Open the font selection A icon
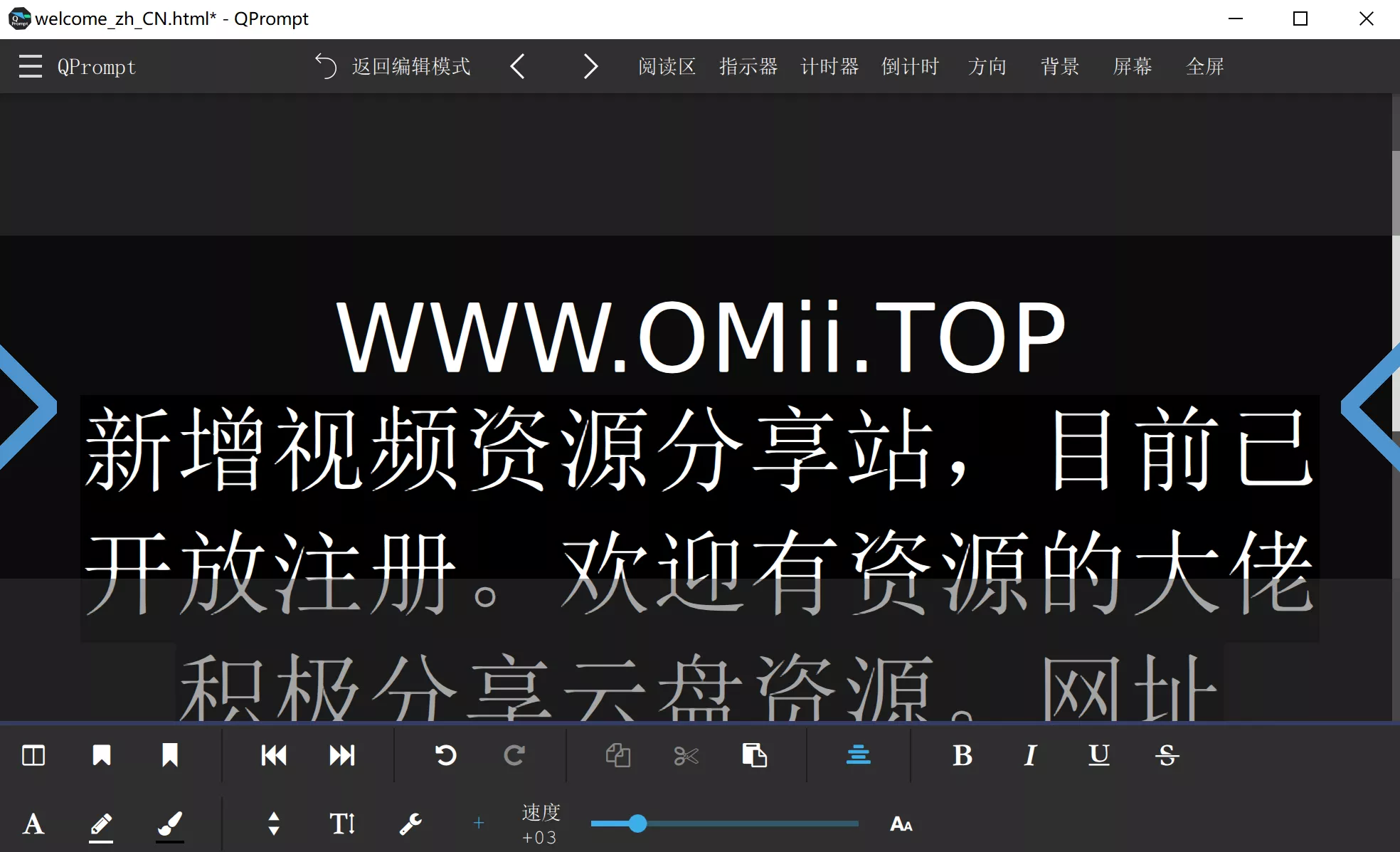The height and width of the screenshot is (852, 1400). [33, 824]
